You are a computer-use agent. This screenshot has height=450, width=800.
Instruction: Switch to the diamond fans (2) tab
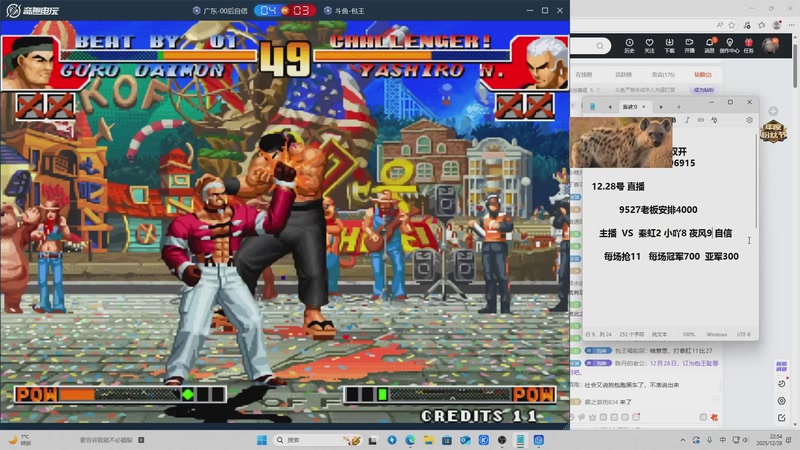point(703,74)
